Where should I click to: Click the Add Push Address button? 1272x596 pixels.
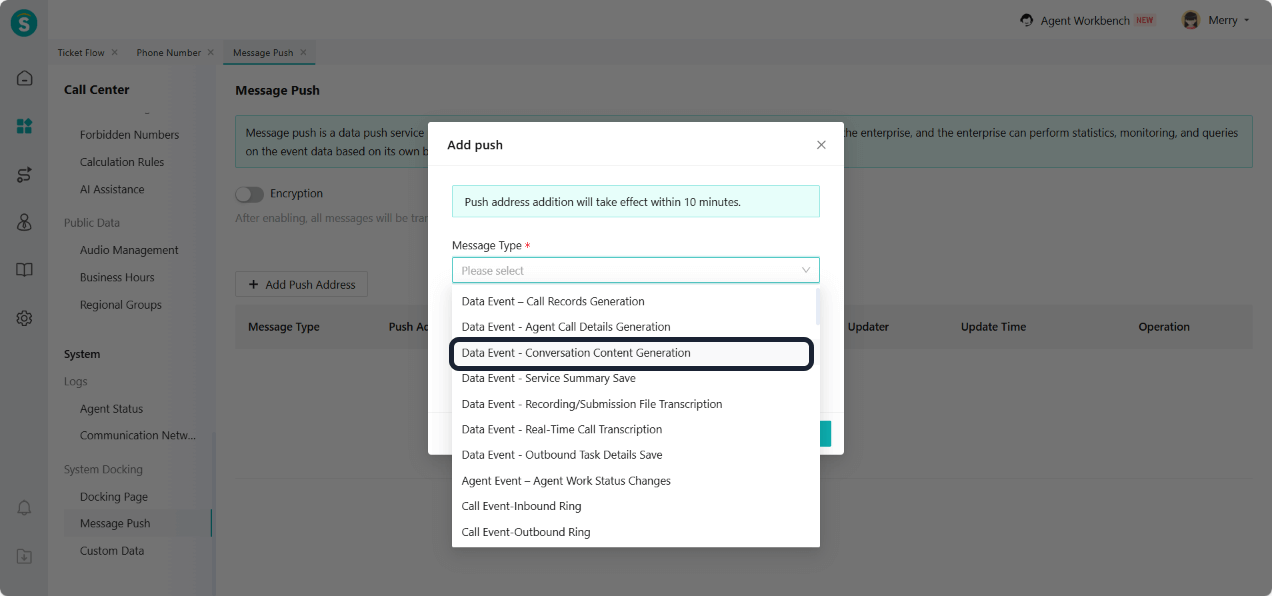click(301, 285)
